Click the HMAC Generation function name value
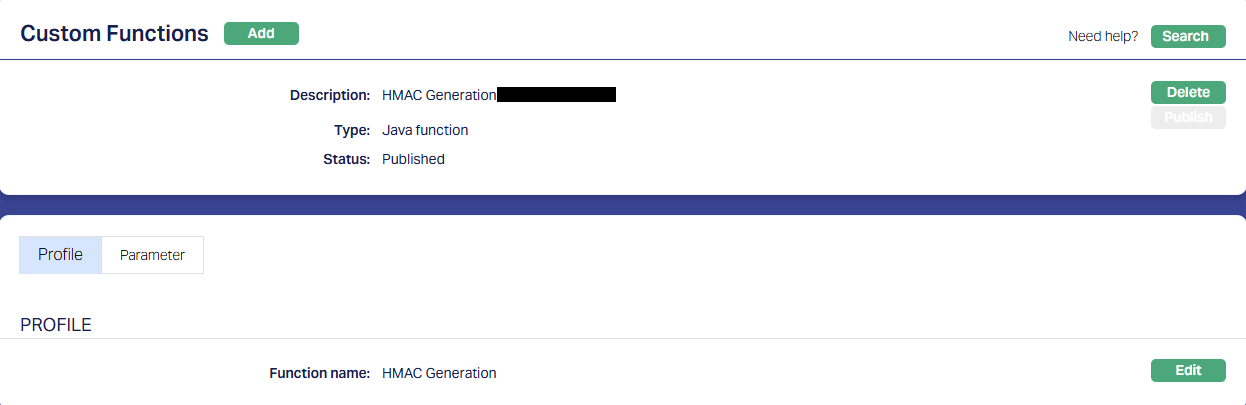Image resolution: width=1246 pixels, height=405 pixels. point(439,373)
